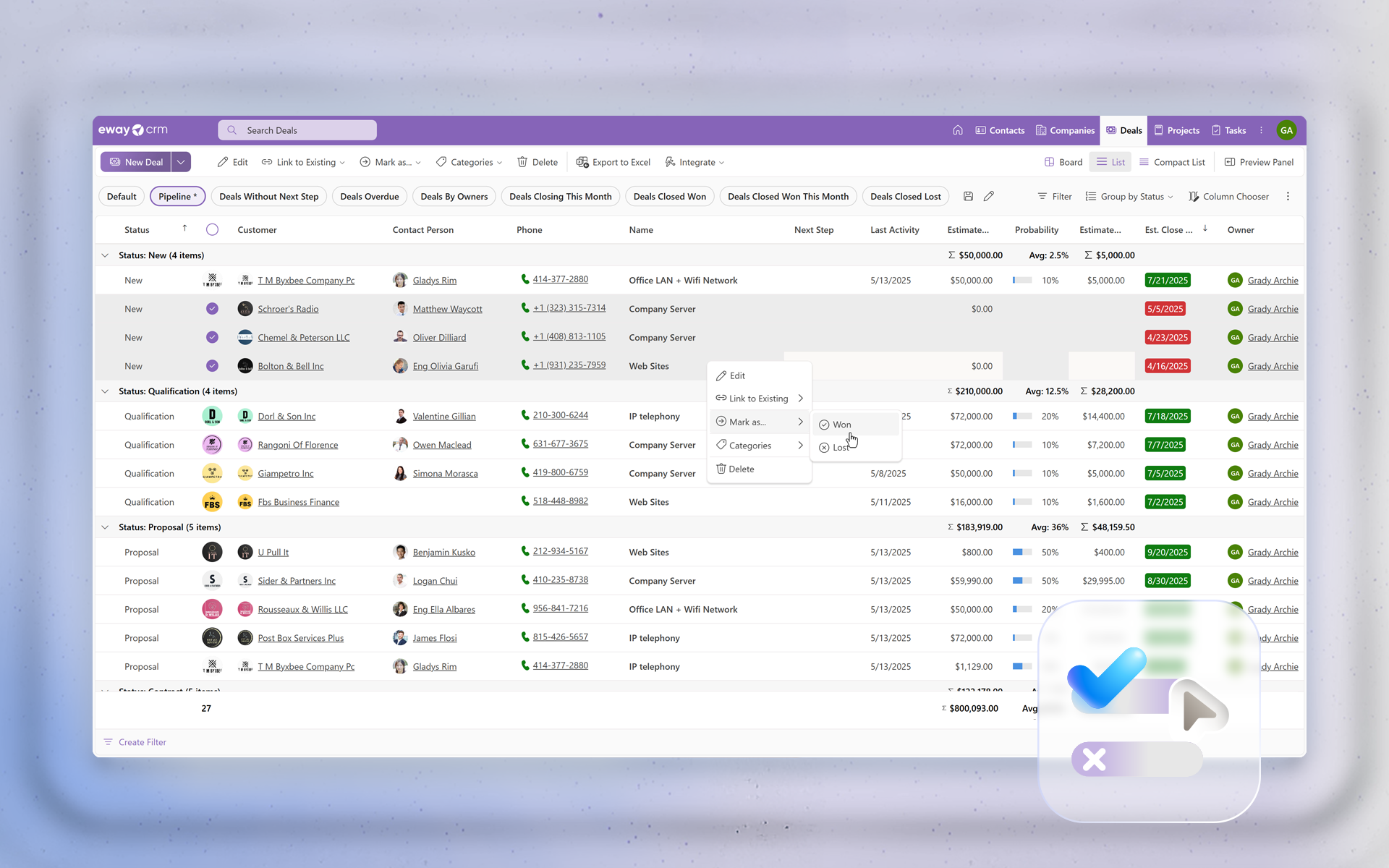Switch to Compact List view
Image resolution: width=1389 pixels, height=868 pixels.
tap(1172, 162)
